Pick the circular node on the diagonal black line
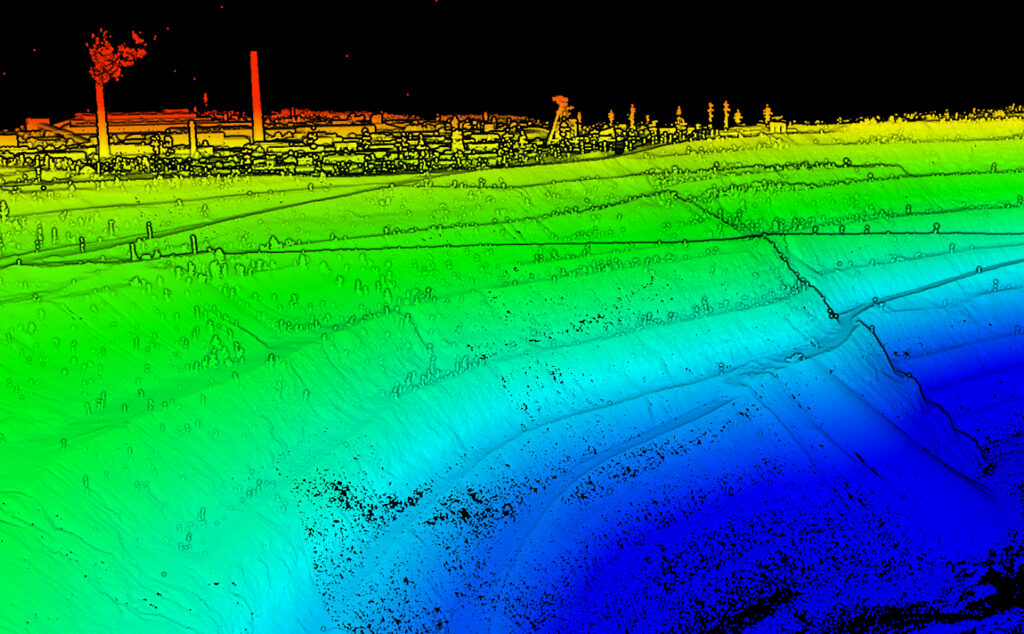The width and height of the screenshot is (1024, 634). click(832, 314)
